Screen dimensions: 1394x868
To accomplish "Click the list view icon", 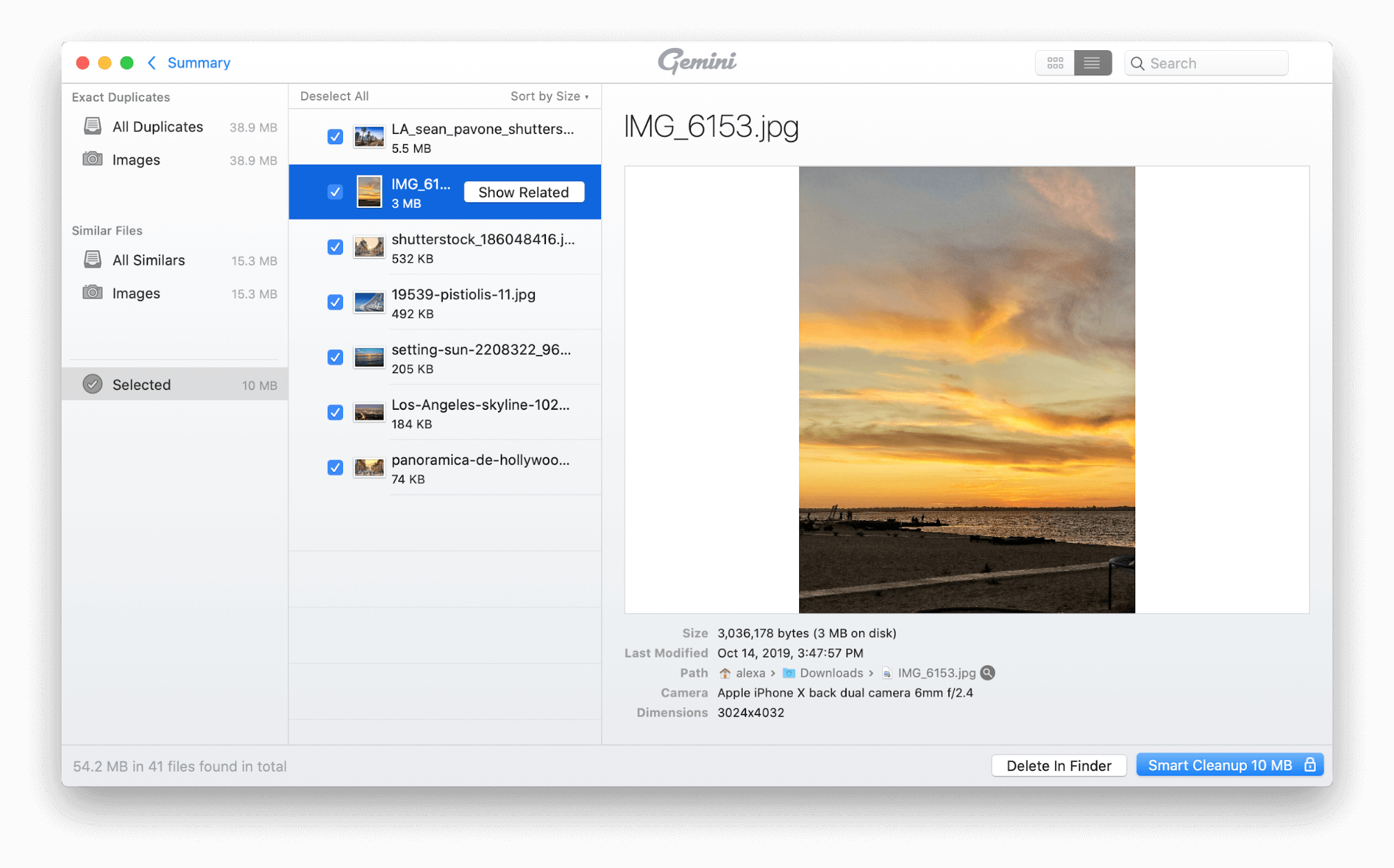I will (x=1092, y=62).
